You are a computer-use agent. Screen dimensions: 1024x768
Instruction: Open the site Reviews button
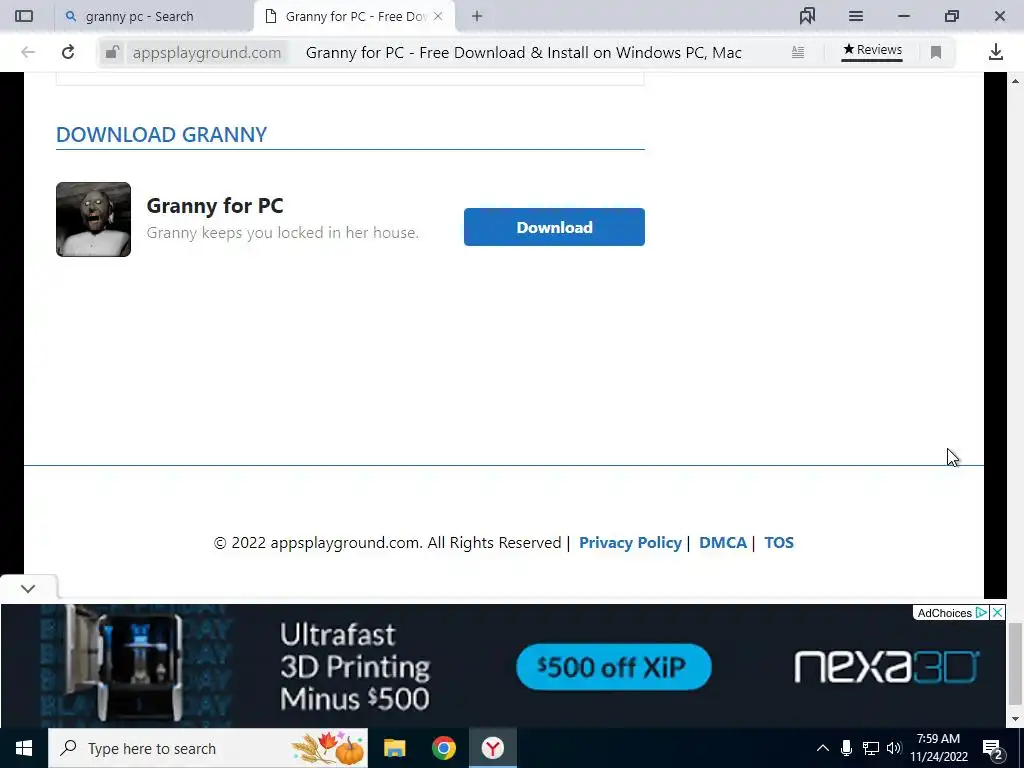(x=872, y=50)
